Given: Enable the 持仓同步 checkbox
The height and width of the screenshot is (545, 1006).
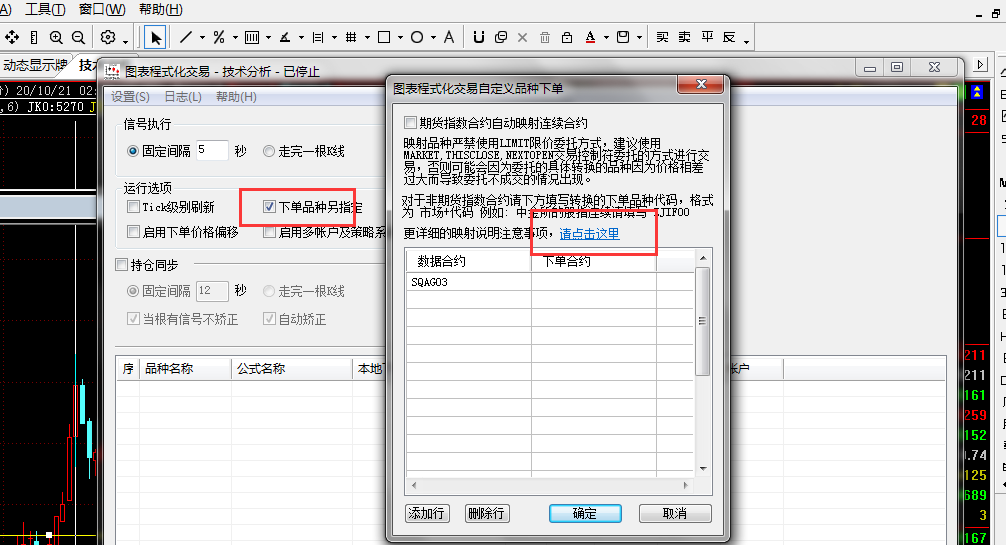Looking at the screenshot, I should point(121,264).
